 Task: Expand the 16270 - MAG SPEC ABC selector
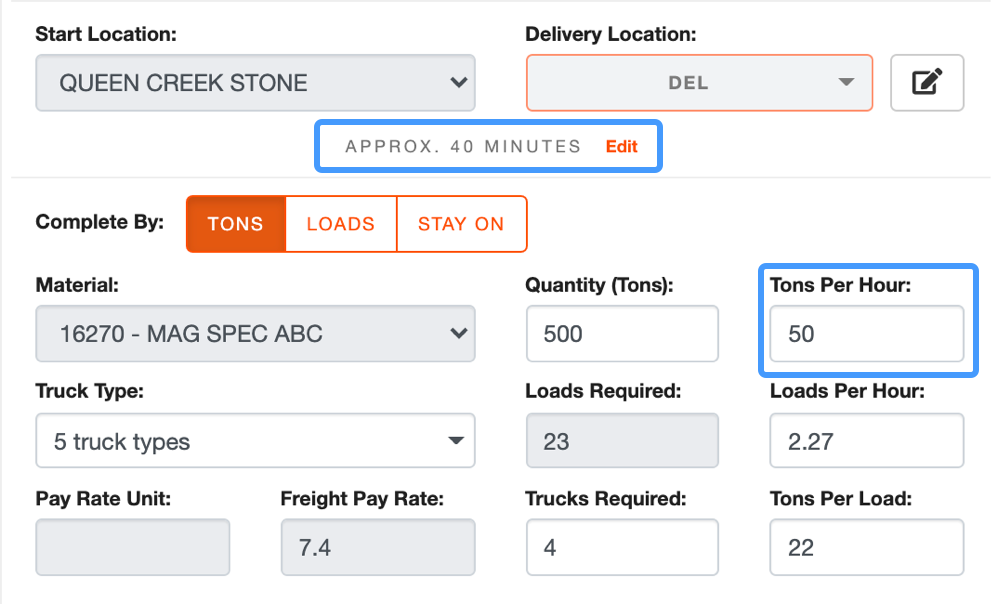coord(255,334)
